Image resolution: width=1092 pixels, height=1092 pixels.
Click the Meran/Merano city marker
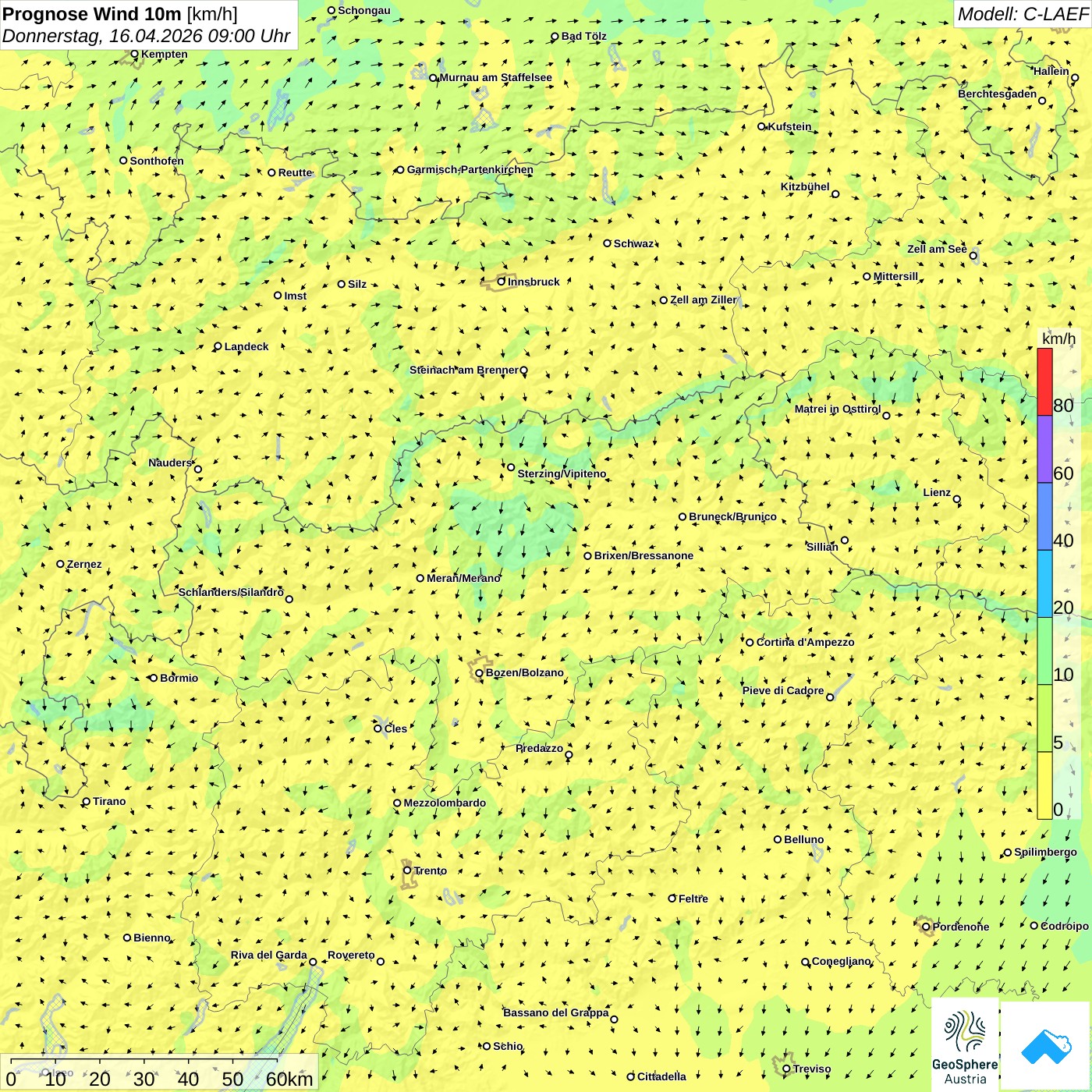(x=420, y=578)
